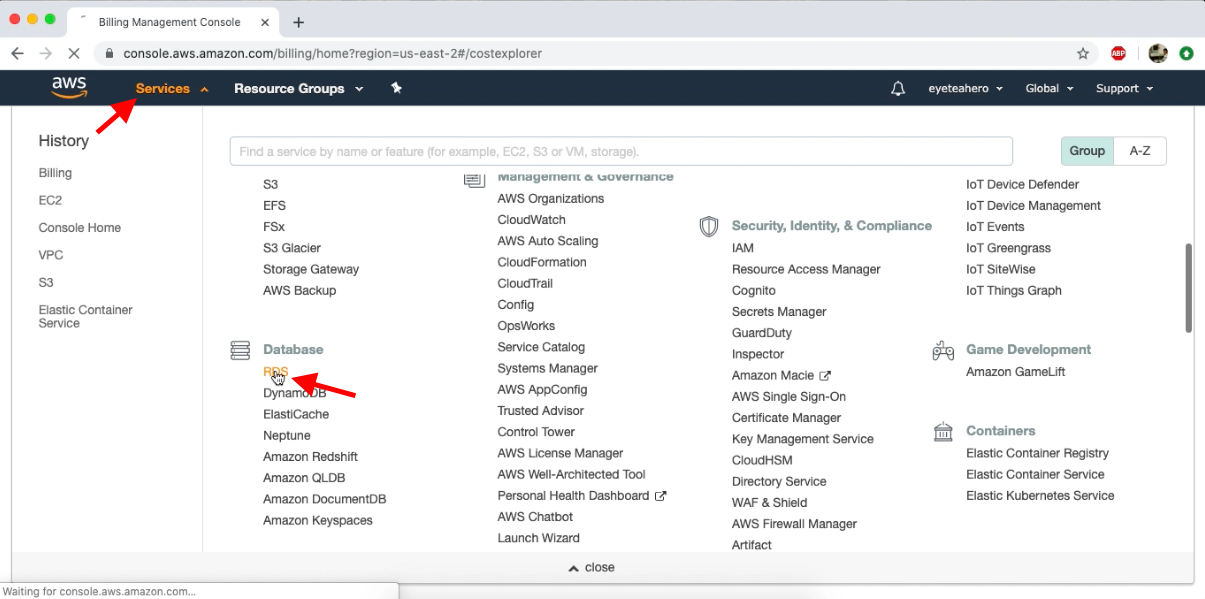The image size is (1205, 599).
Task: Open the ABP Adblock extension icon
Action: coord(1118,53)
